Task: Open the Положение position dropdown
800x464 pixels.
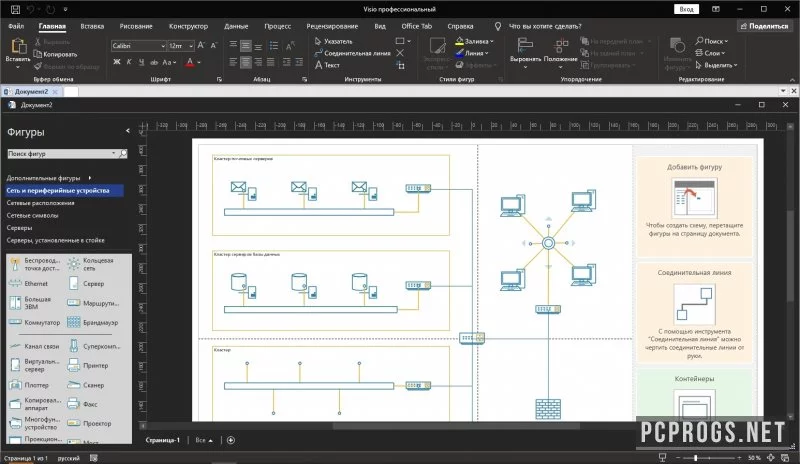Action: point(561,53)
